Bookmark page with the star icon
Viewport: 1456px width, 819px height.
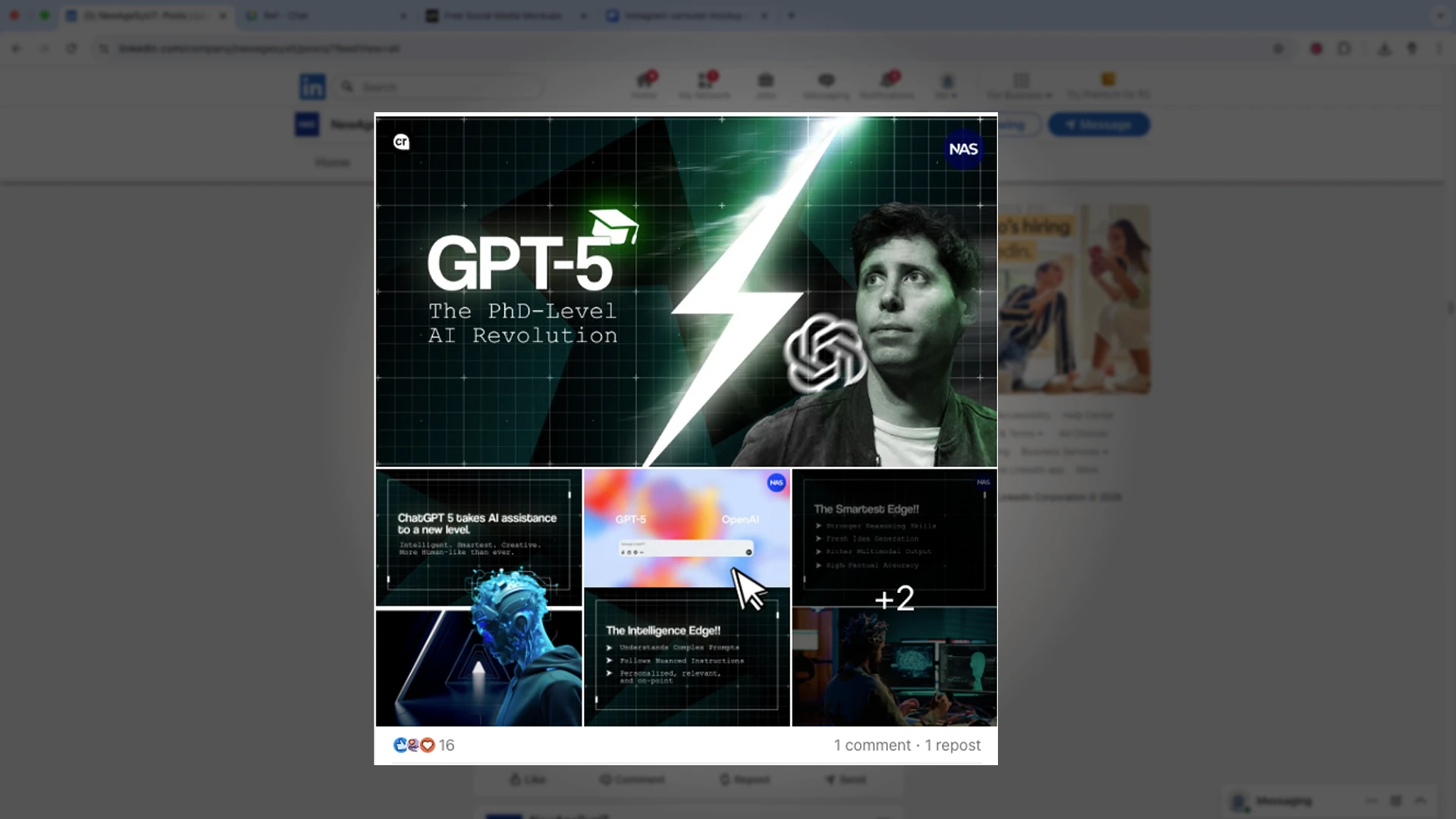[x=1279, y=49]
